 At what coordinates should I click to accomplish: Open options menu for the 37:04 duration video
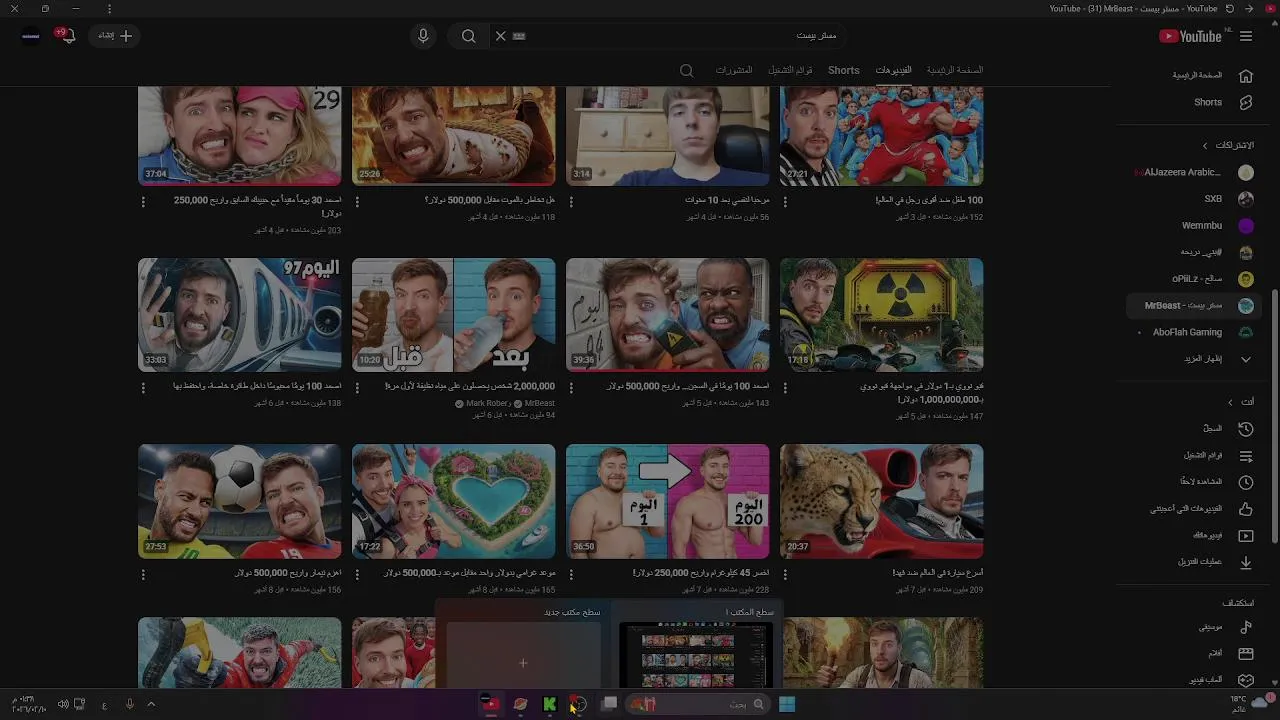143,201
